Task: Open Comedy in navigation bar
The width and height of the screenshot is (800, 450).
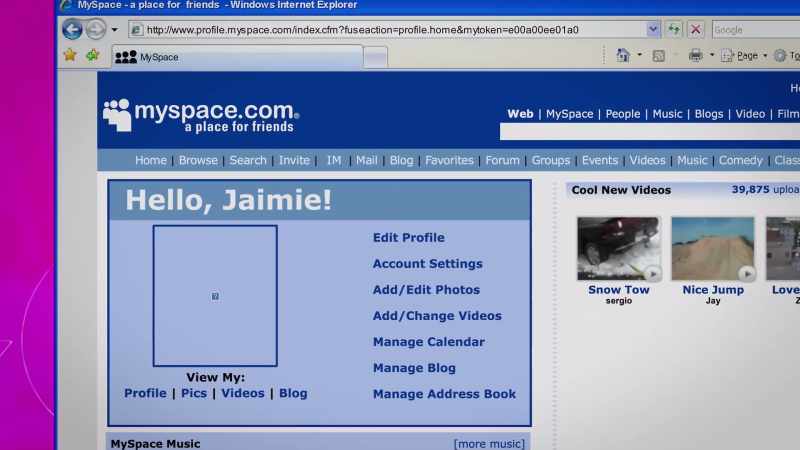Action: click(740, 160)
